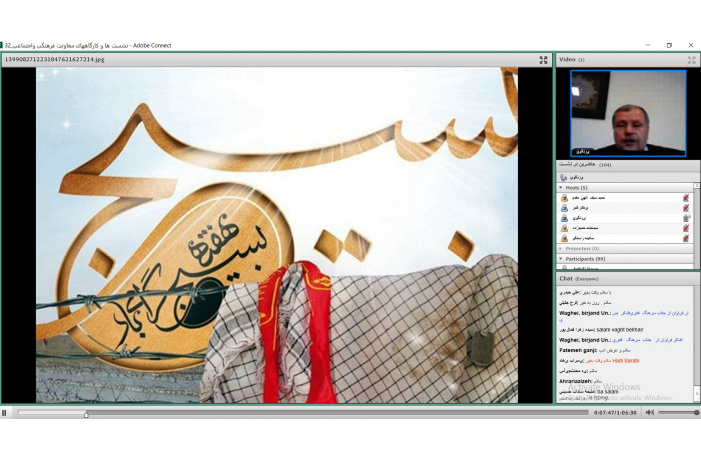This screenshot has width=701, height=460.
Task: Select the 'ba salam' chat message
Action: click(x=588, y=392)
